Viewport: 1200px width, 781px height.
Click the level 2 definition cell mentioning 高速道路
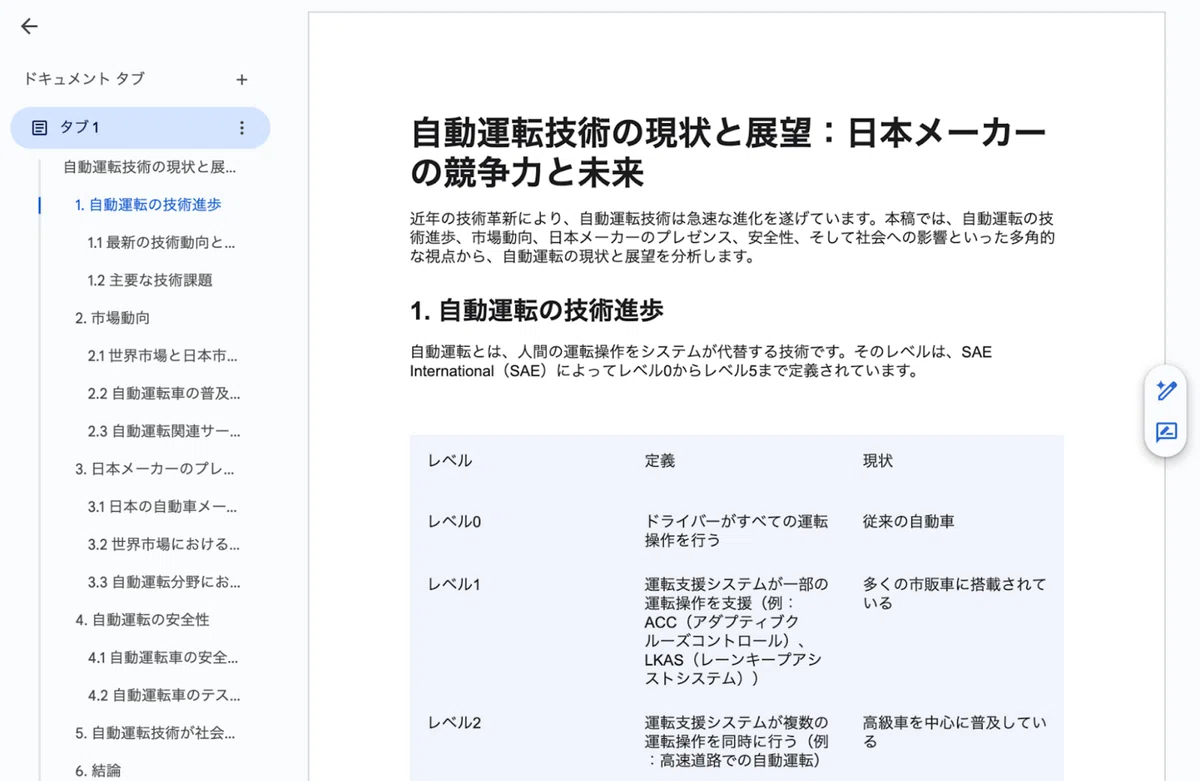737,741
